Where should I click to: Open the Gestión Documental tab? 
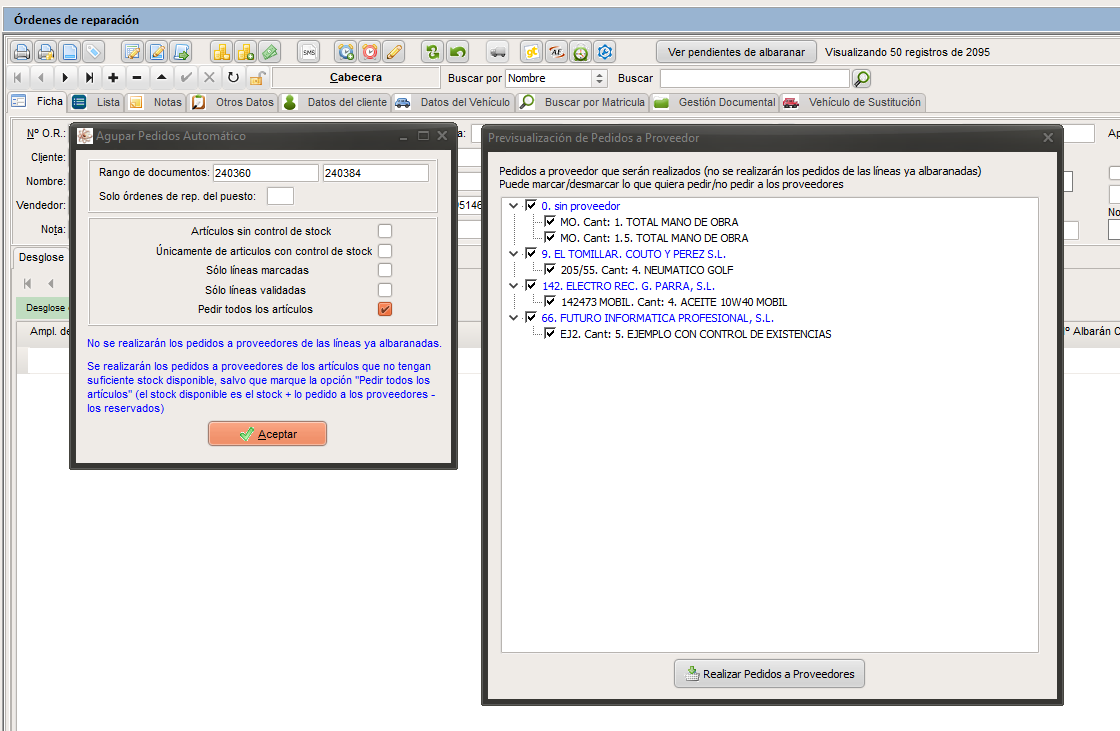[x=714, y=102]
